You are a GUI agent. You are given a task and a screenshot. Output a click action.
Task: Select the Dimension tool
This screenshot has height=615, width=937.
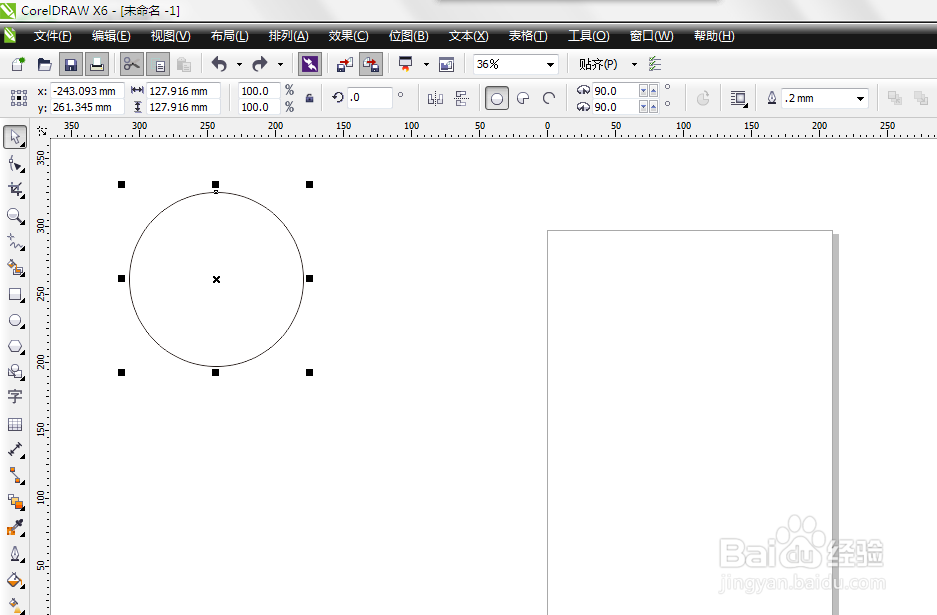pyautogui.click(x=15, y=449)
